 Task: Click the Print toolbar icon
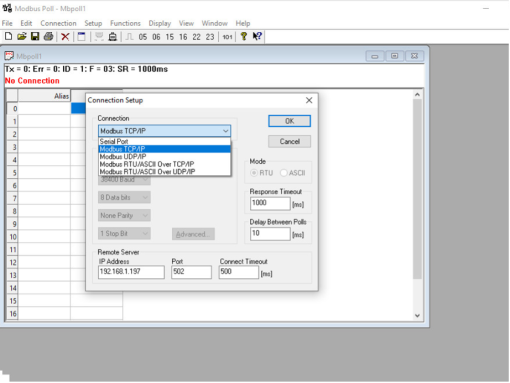click(49, 36)
